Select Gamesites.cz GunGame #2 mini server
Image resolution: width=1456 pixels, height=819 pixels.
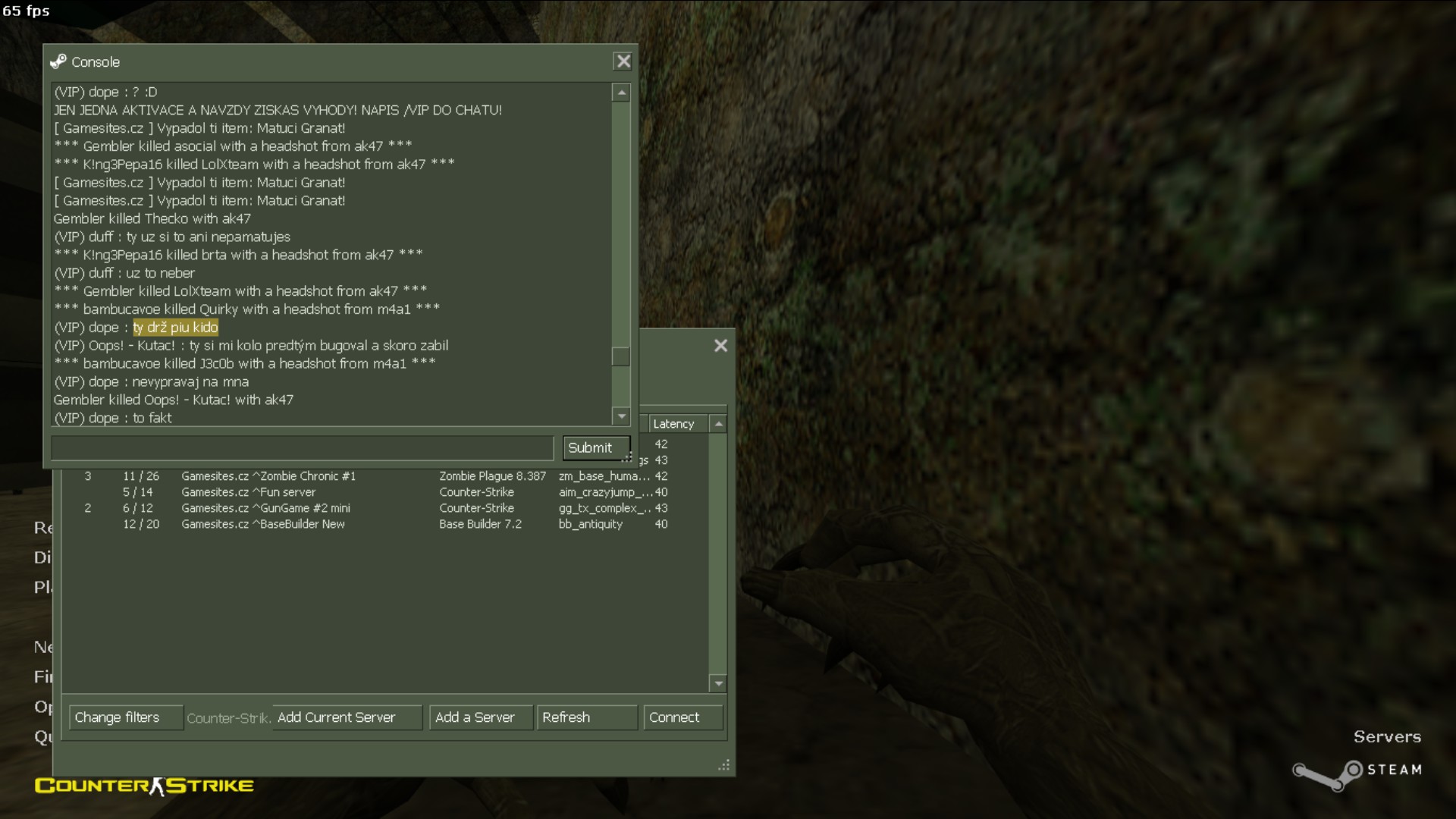385,508
